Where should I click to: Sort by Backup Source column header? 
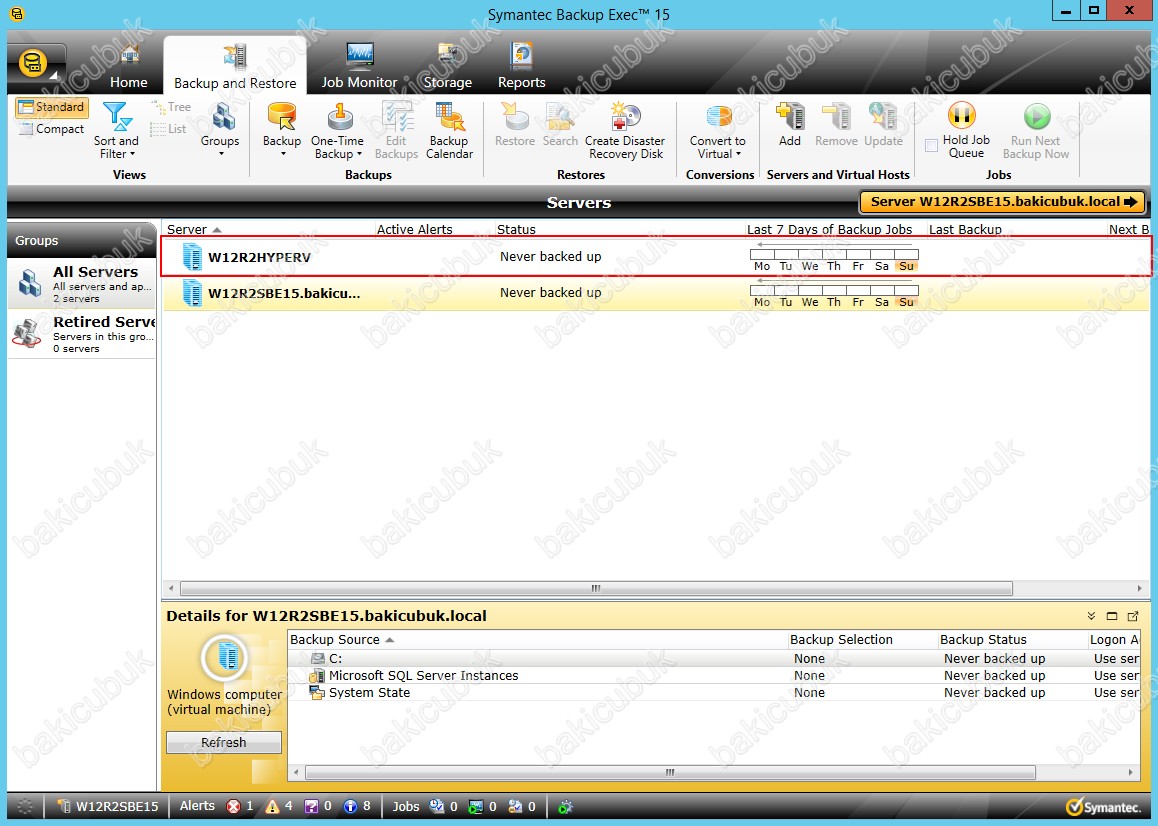coord(342,640)
